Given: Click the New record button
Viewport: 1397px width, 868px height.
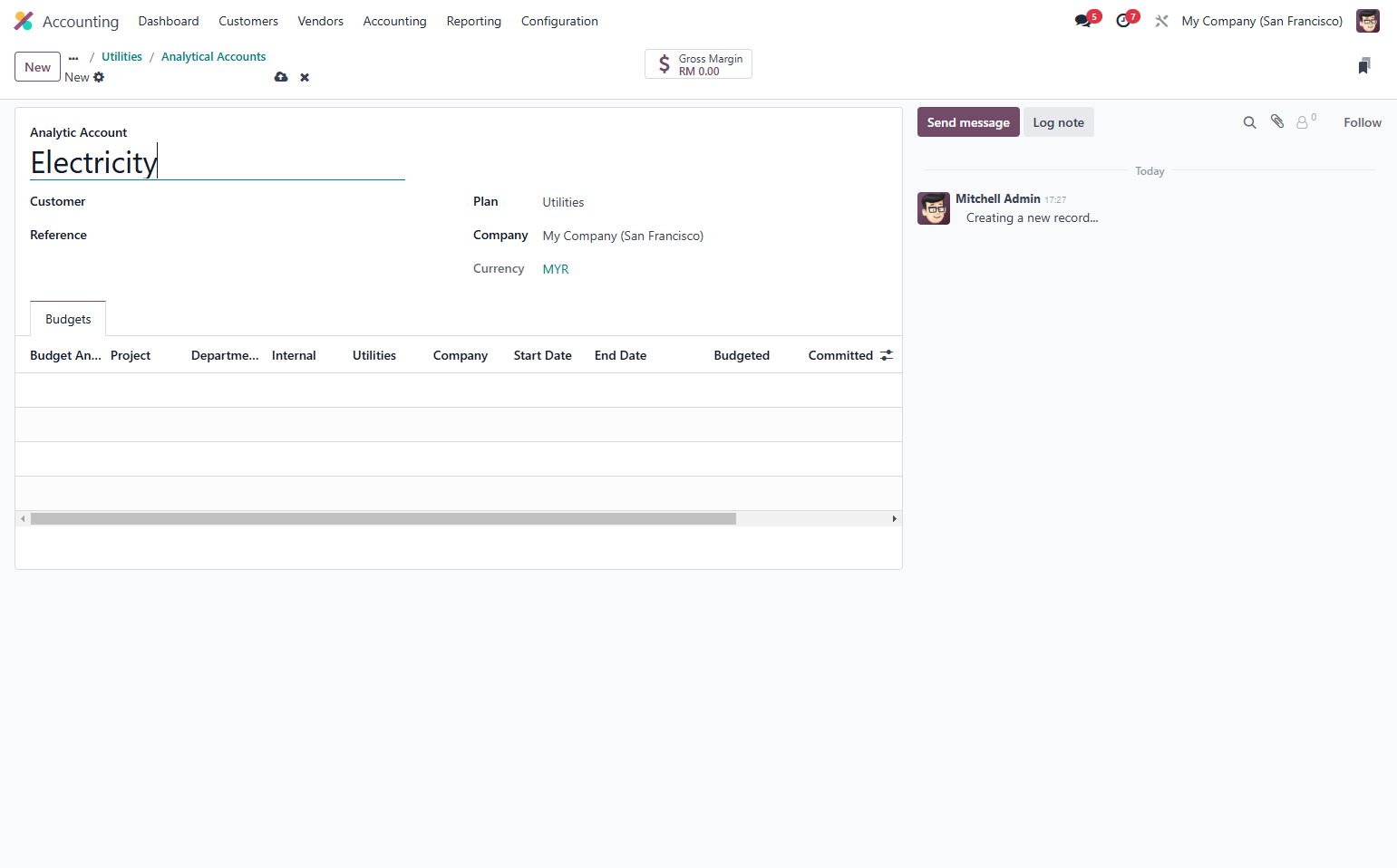Looking at the screenshot, I should point(38,67).
